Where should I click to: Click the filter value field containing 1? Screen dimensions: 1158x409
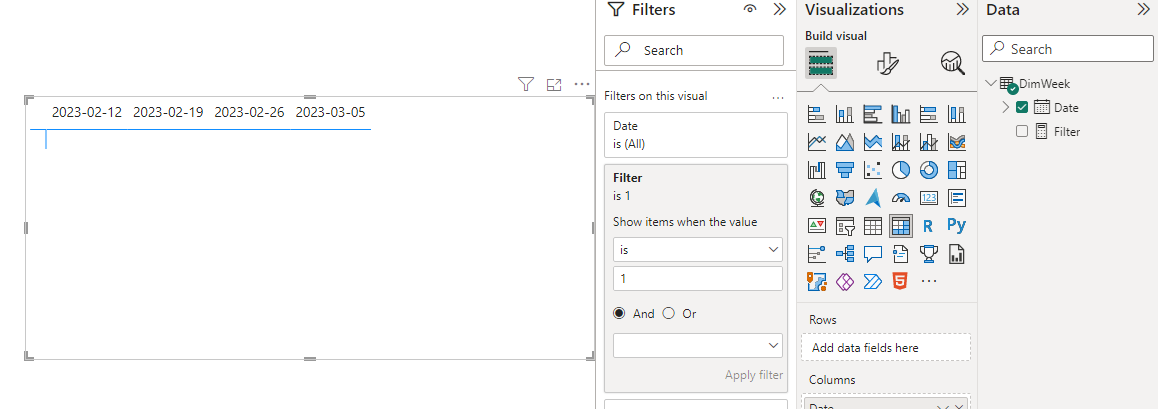(x=698, y=278)
